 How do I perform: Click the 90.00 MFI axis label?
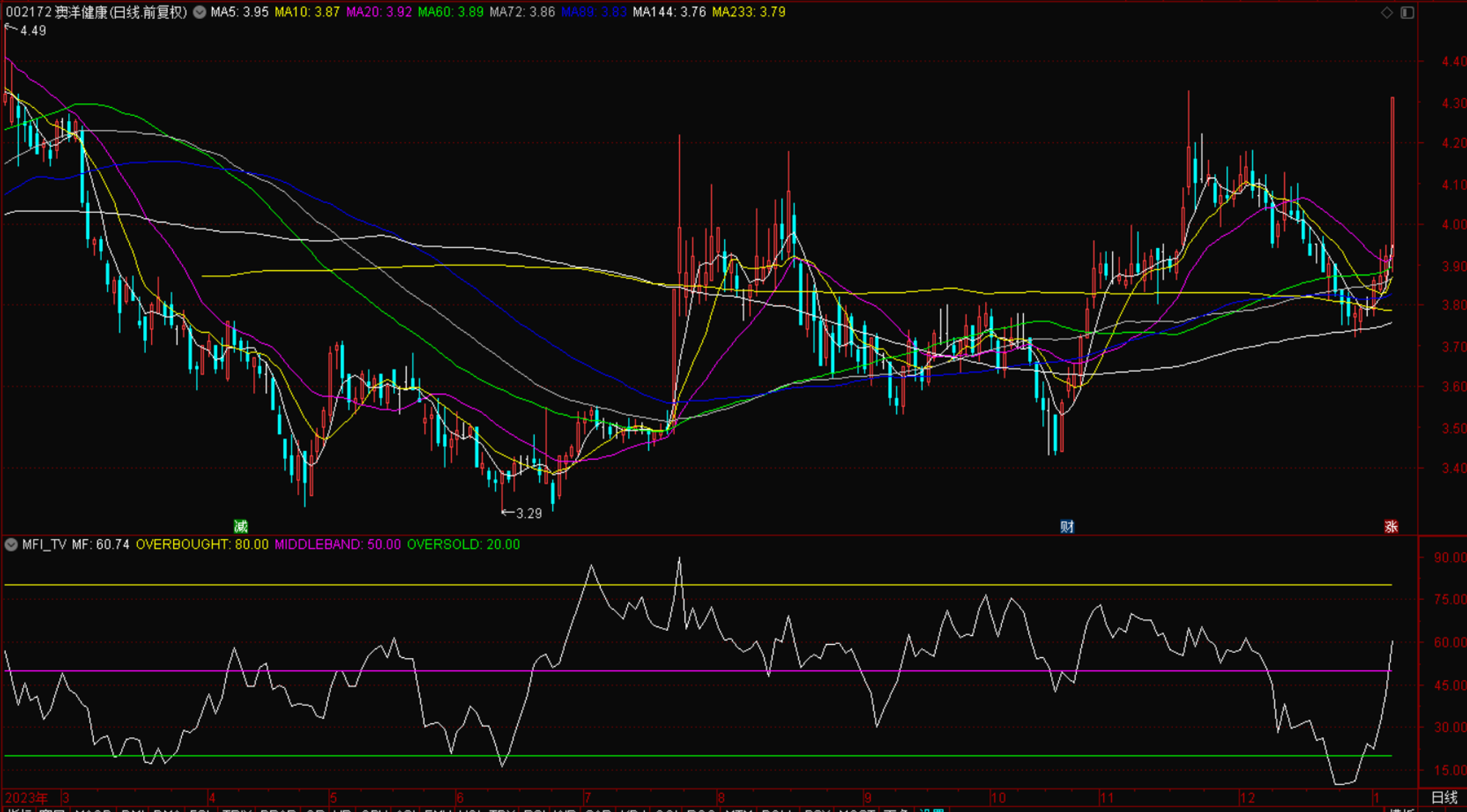[1449, 557]
